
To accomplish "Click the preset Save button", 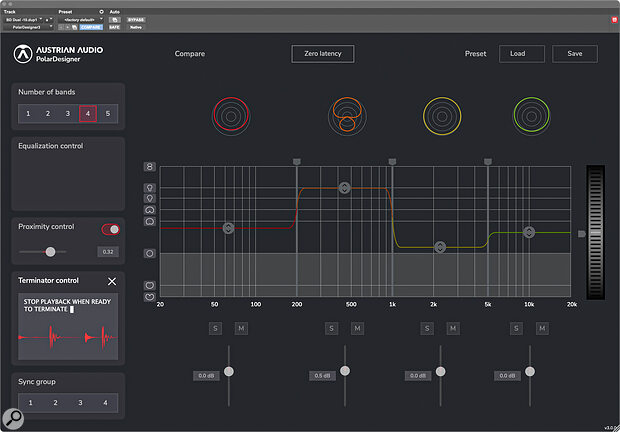I will click(575, 54).
